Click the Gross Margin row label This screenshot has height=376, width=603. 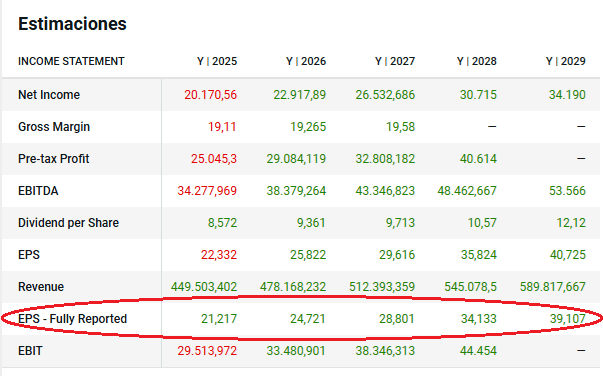pos(54,126)
